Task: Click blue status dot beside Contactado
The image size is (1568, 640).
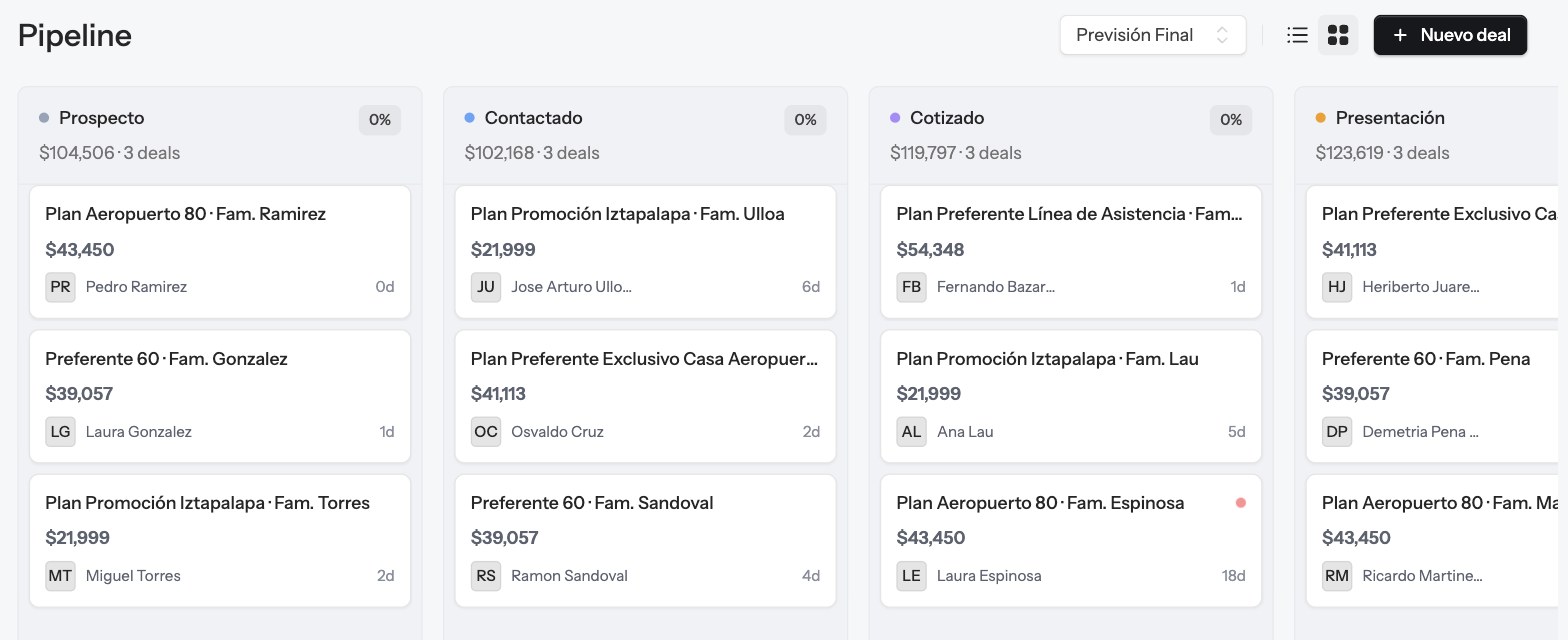Action: pyautogui.click(x=470, y=118)
